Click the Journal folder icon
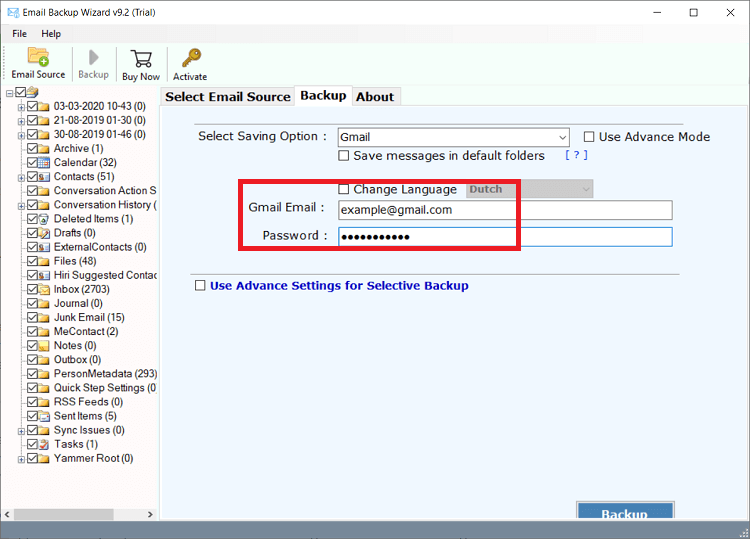The width and height of the screenshot is (750, 539). tap(44, 304)
